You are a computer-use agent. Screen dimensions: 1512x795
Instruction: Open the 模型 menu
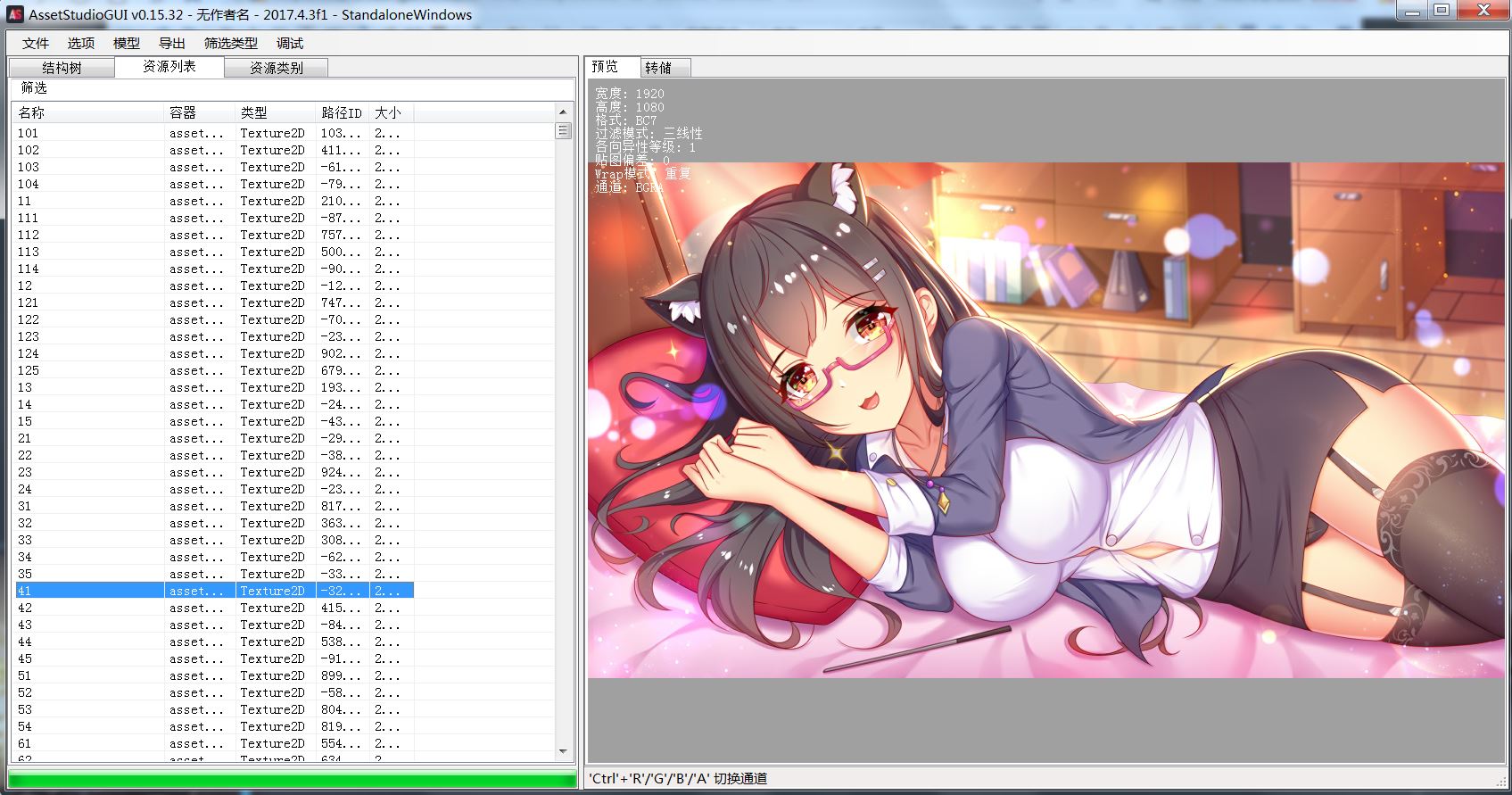[127, 43]
